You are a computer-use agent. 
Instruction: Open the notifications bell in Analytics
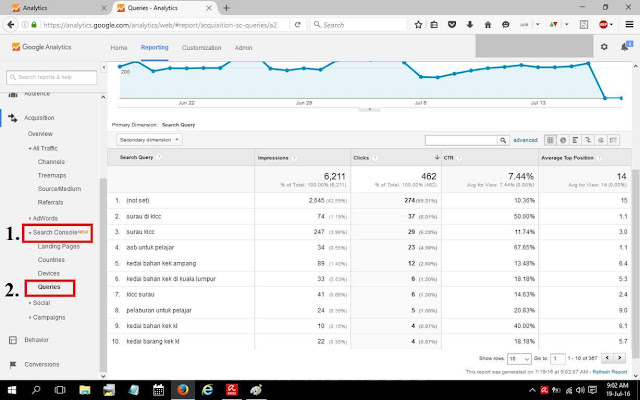[x=625, y=47]
